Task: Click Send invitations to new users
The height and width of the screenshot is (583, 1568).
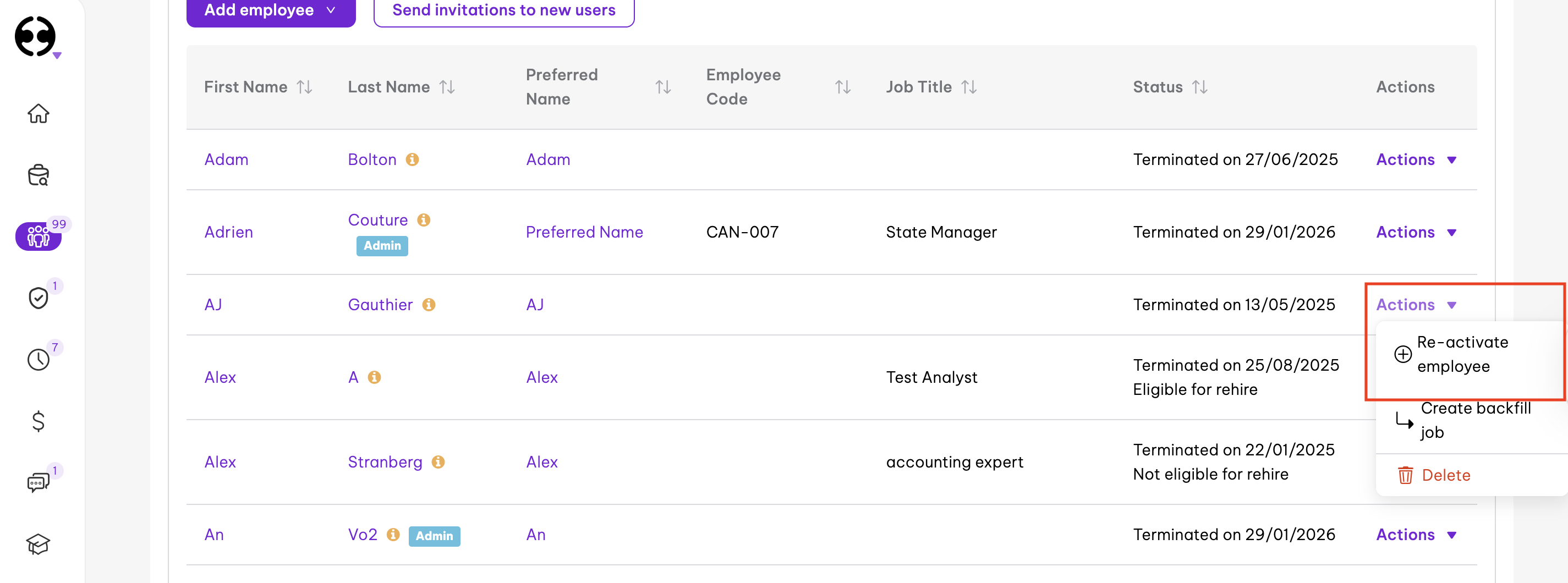Action: pos(503,10)
